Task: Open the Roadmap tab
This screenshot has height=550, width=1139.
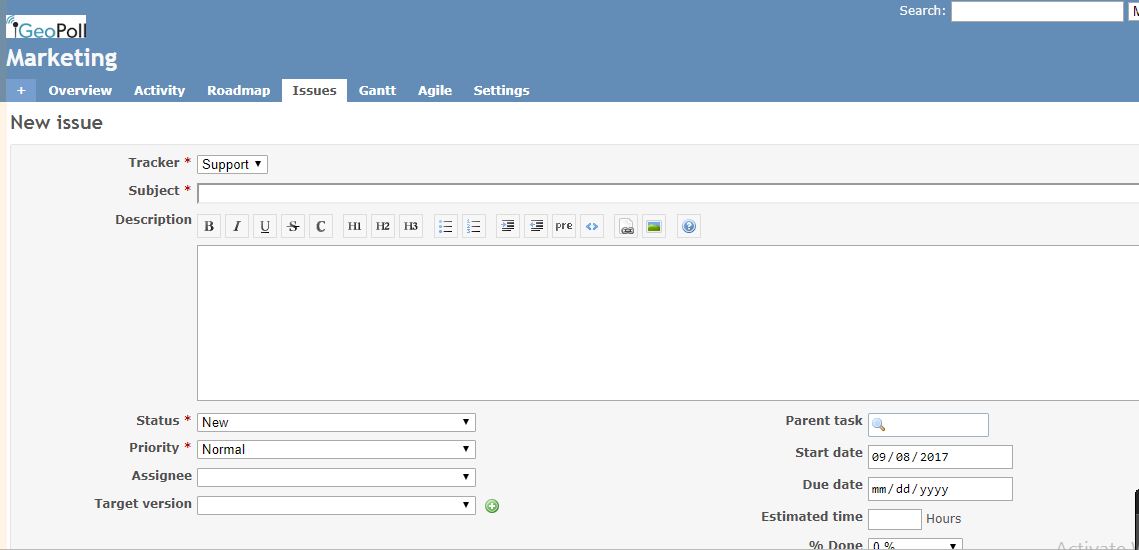Action: tap(238, 90)
